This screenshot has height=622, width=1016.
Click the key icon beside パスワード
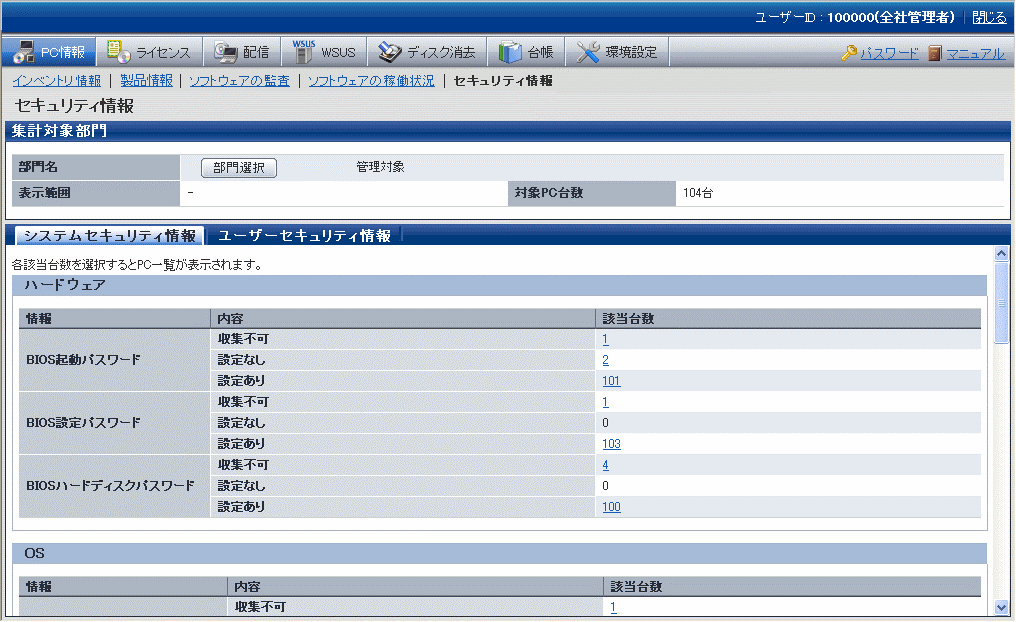[x=849, y=52]
